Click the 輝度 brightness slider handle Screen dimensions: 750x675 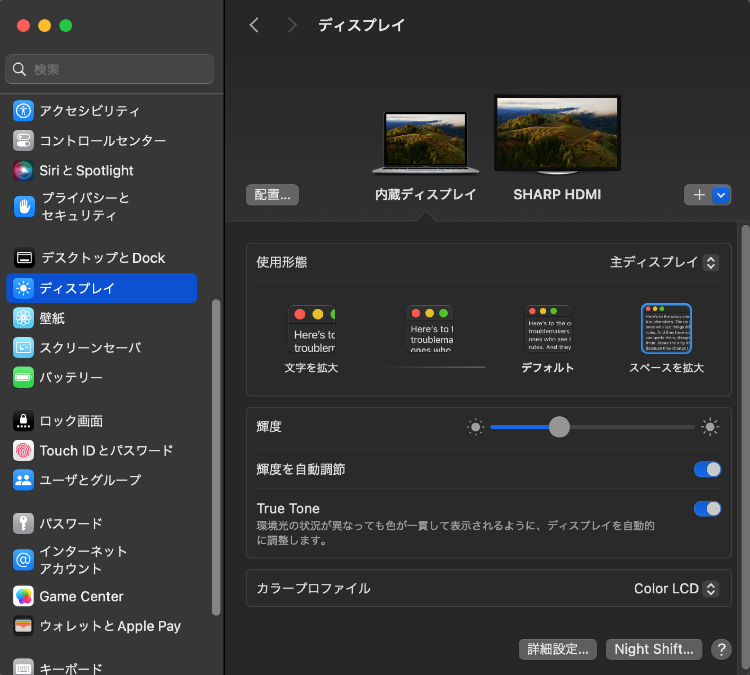(x=559, y=427)
